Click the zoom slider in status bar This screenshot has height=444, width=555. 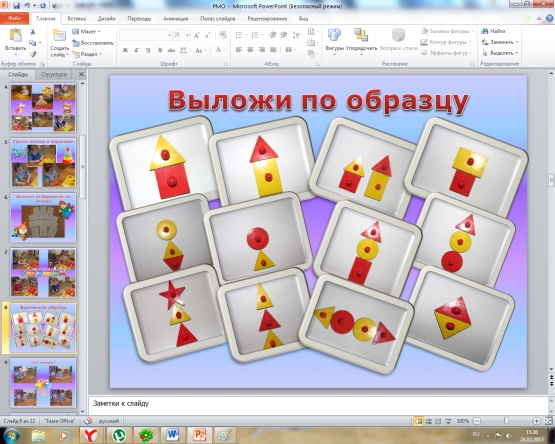click(507, 421)
